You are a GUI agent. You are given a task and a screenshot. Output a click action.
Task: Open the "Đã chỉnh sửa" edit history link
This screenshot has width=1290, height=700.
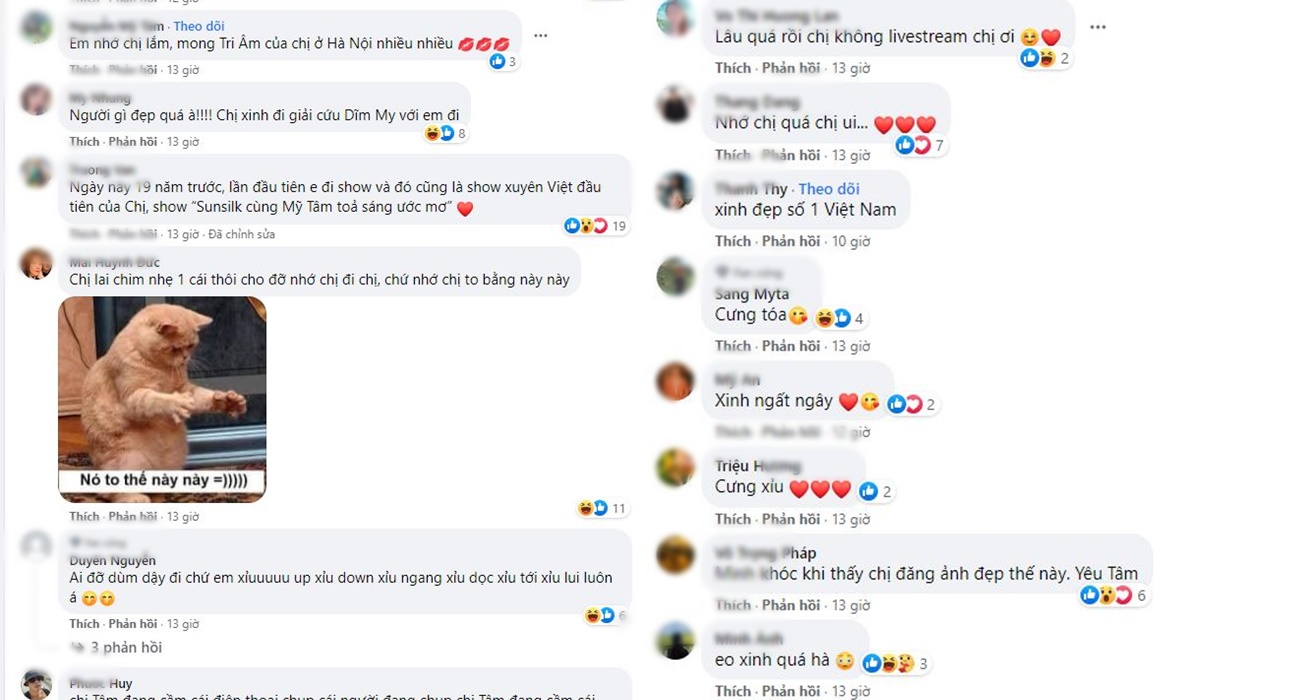(241, 234)
